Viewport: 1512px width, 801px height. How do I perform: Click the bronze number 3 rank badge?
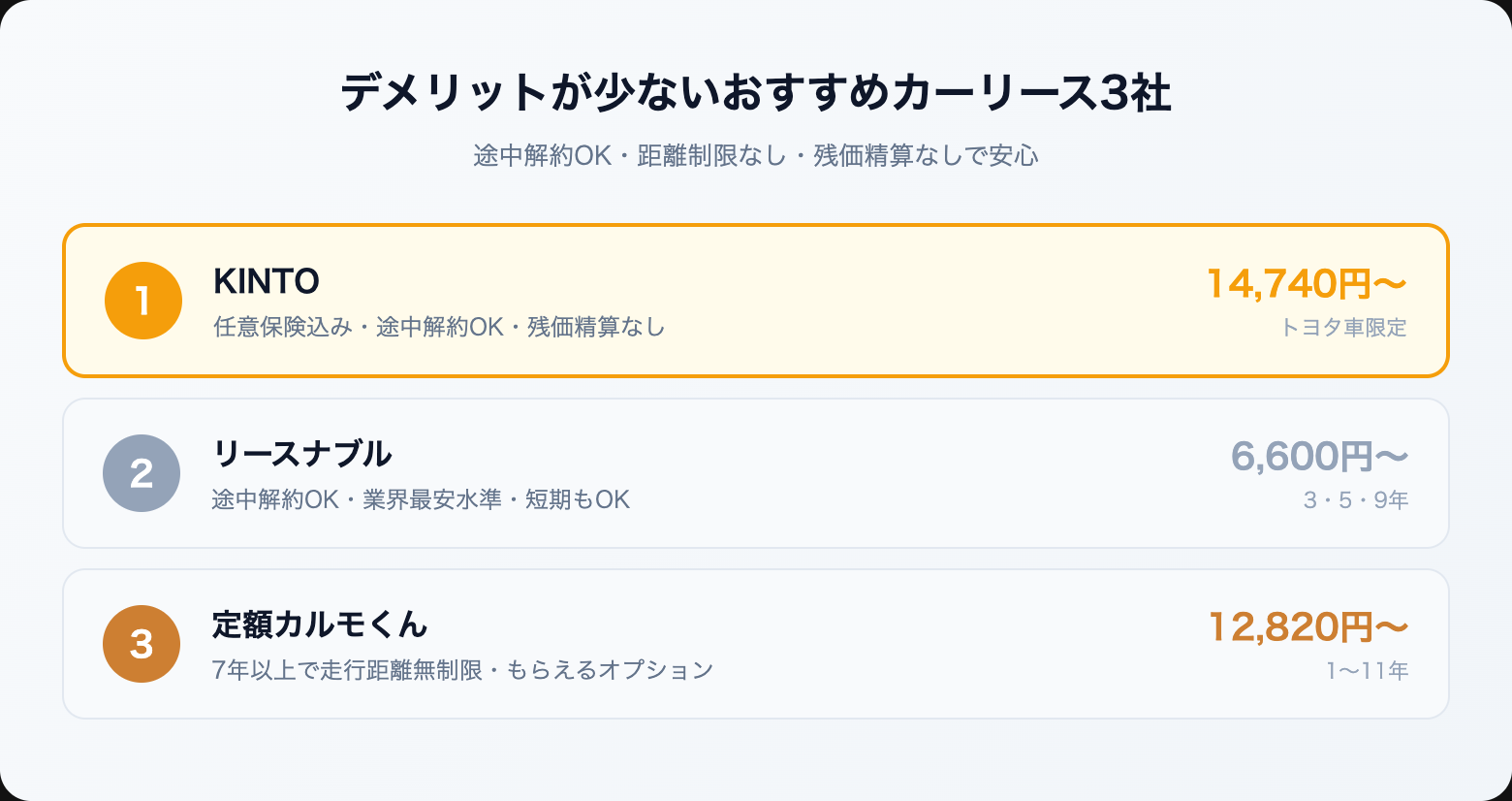142,644
